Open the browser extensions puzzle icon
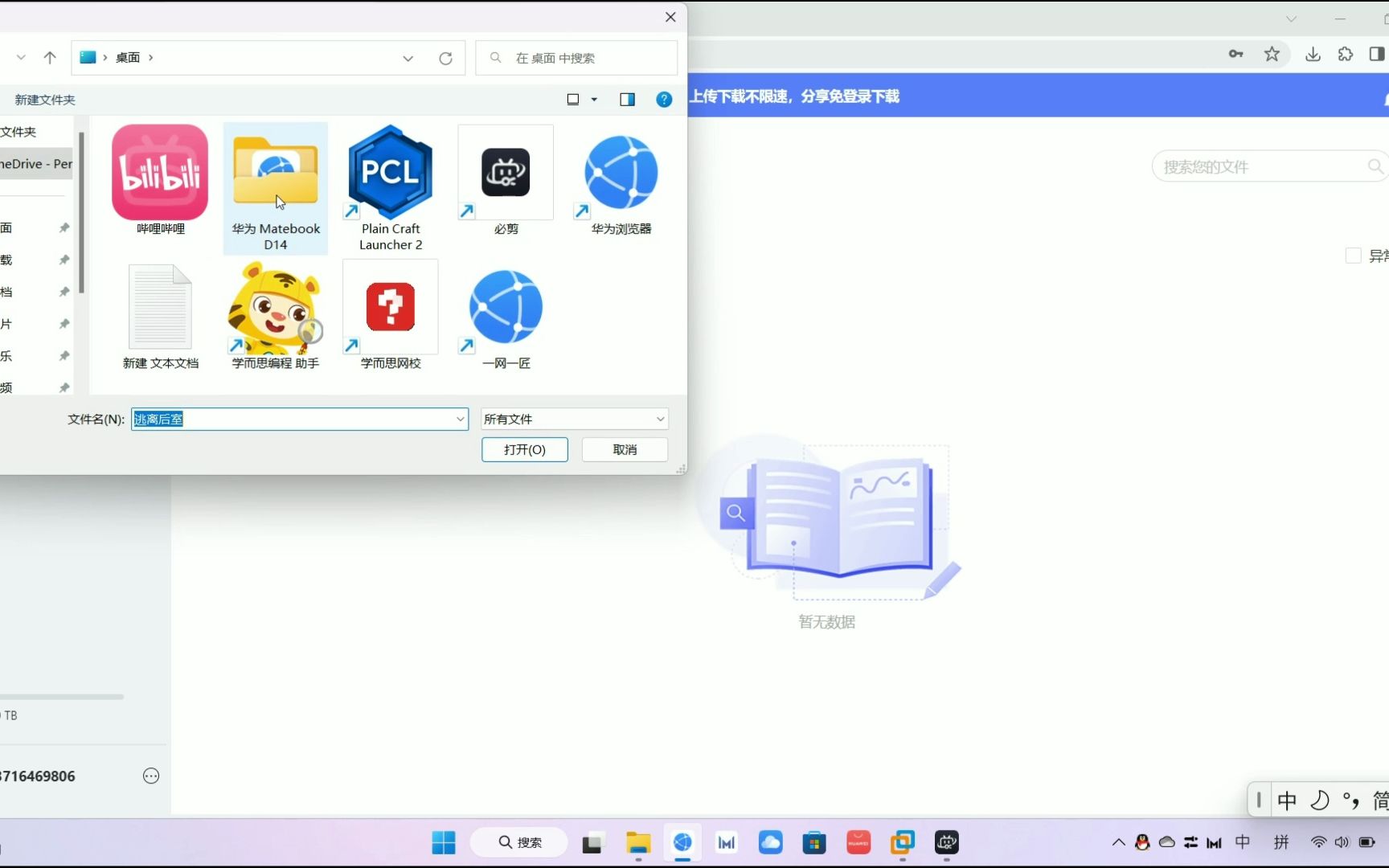The height and width of the screenshot is (868, 1389). 1346,54
